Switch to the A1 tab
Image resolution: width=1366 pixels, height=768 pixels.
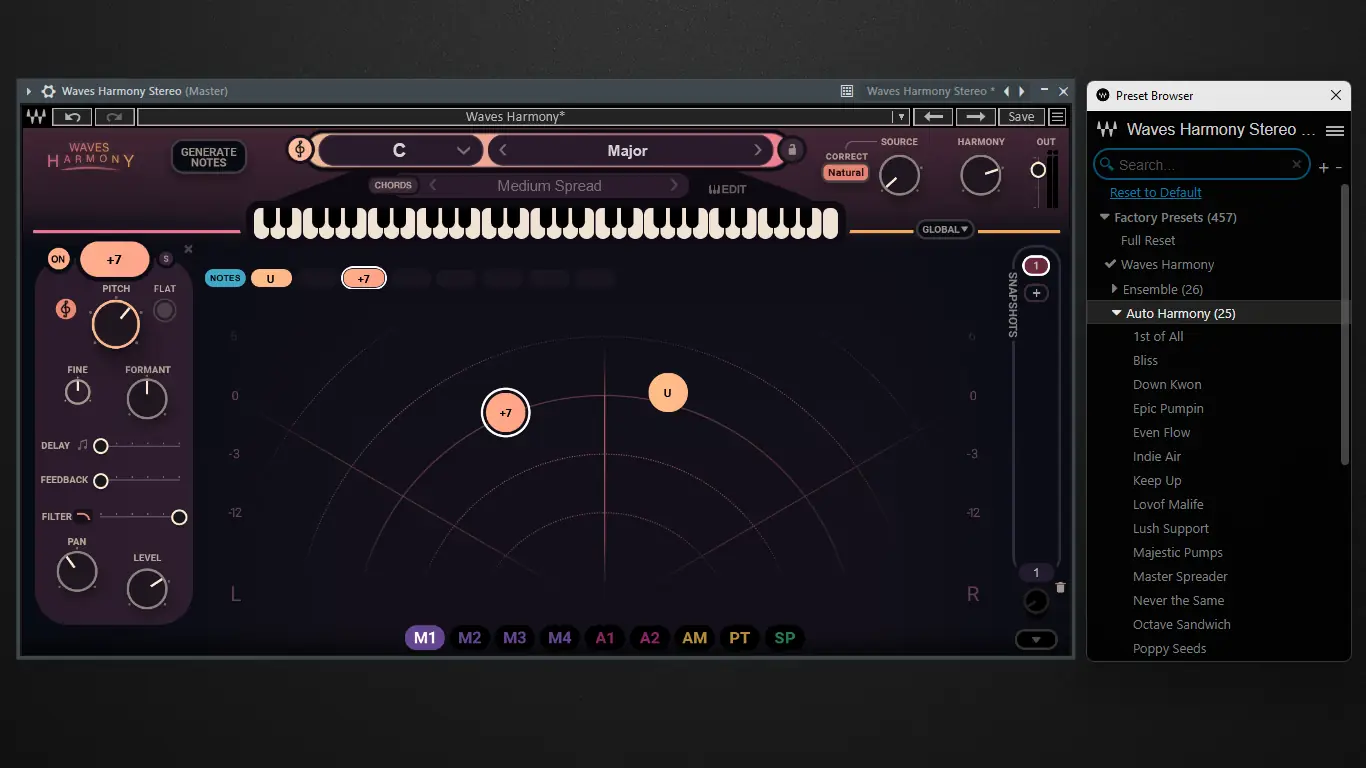click(x=605, y=638)
